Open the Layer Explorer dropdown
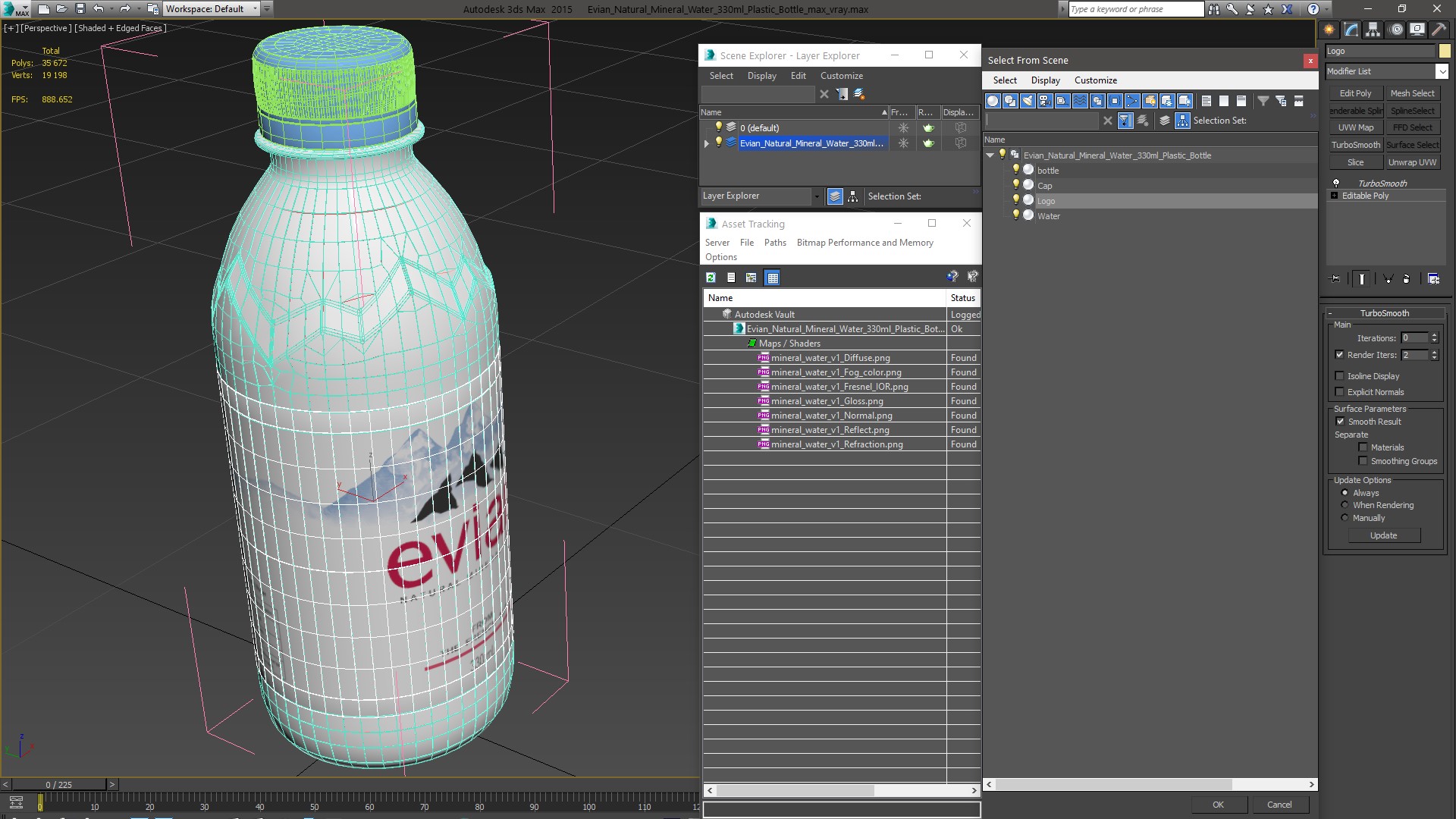The height and width of the screenshot is (819, 1456). coord(816,196)
